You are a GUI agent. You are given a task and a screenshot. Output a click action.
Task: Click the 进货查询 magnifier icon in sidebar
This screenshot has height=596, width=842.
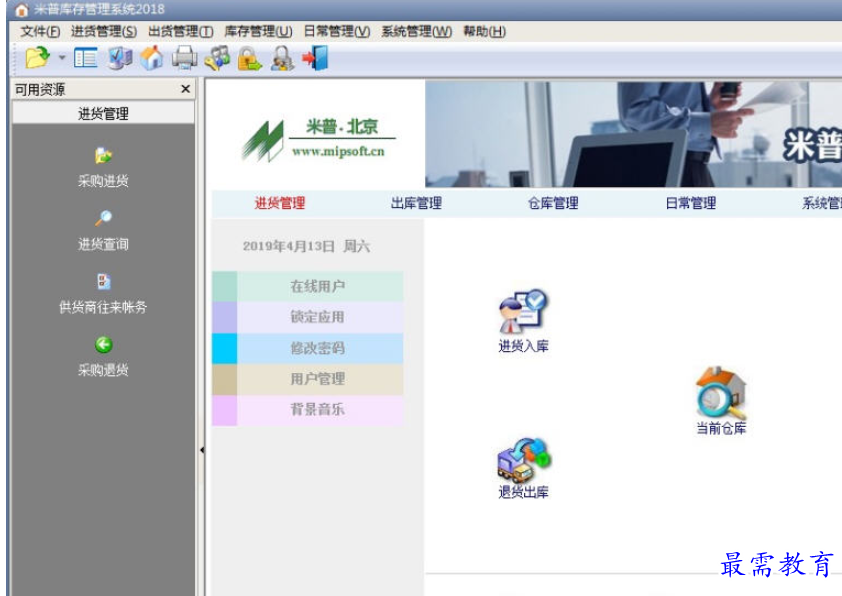(104, 218)
